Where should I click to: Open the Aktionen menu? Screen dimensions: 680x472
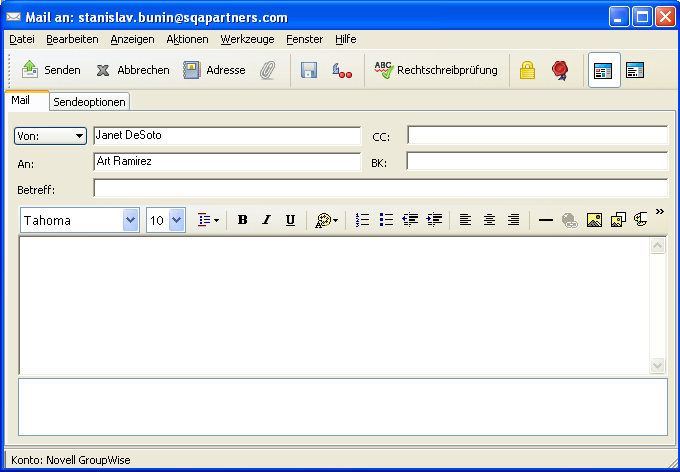click(x=187, y=39)
